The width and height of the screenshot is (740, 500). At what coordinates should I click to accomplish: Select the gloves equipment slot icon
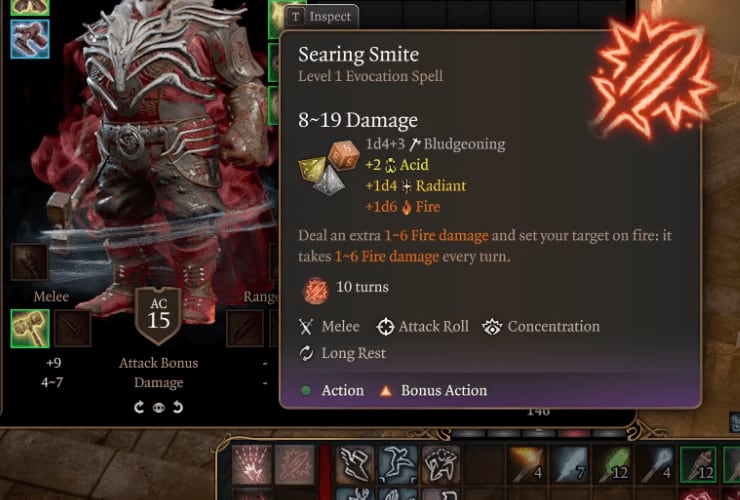click(x=30, y=40)
